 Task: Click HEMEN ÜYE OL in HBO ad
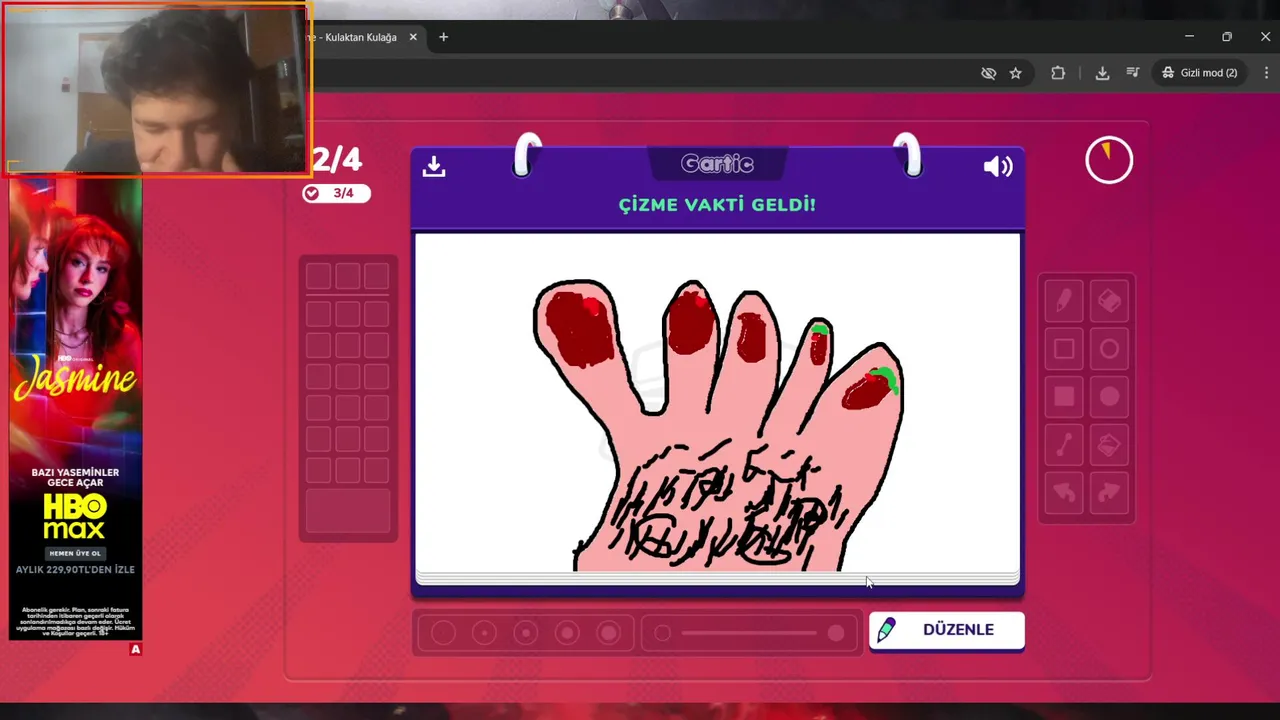75,553
